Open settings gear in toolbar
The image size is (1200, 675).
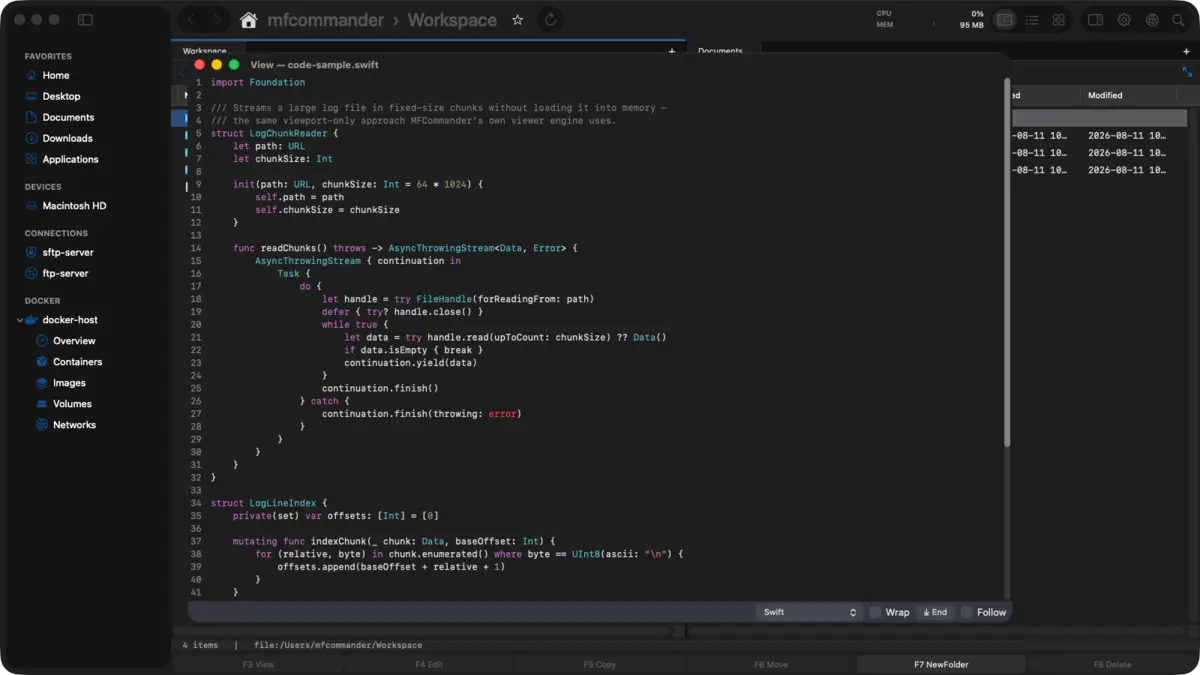coord(1124,20)
